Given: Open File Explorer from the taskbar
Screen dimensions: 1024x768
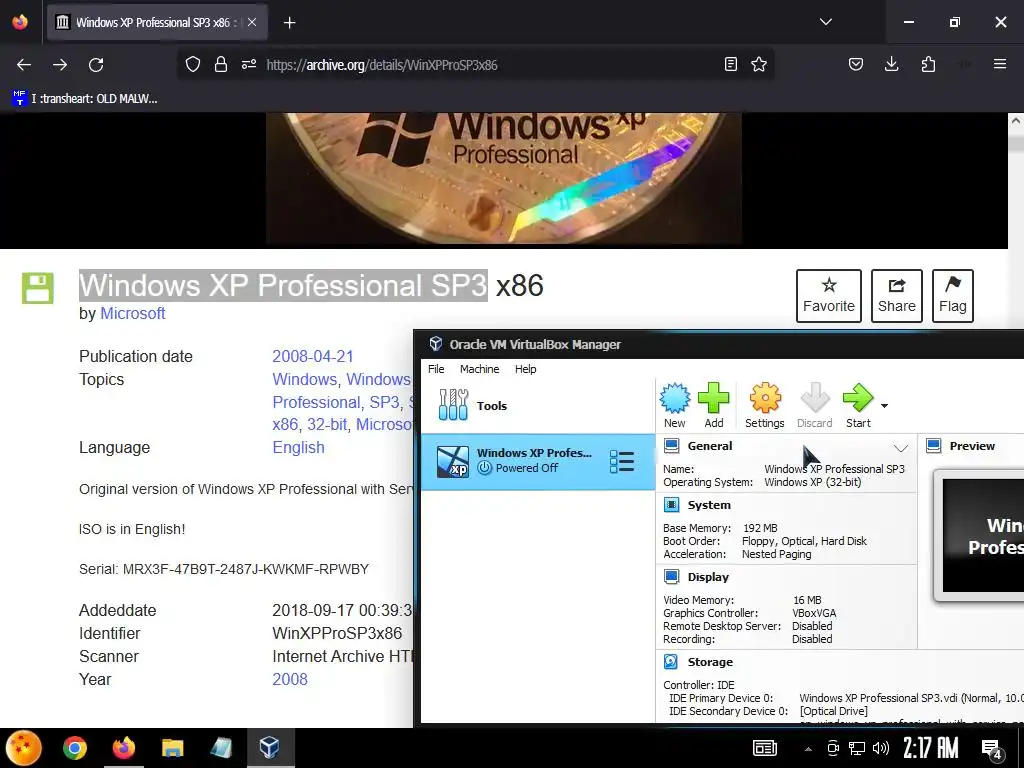Looking at the screenshot, I should [172, 748].
